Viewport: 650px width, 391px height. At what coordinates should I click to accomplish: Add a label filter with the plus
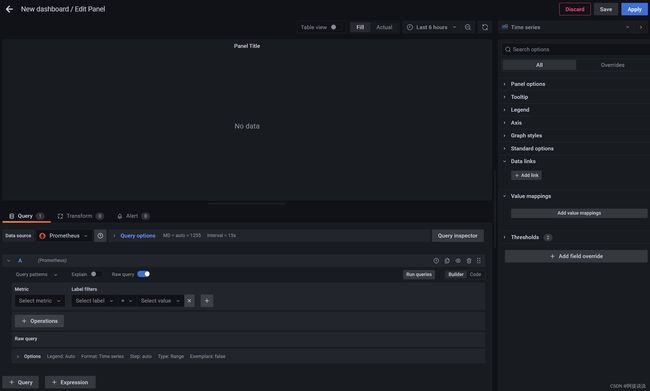pos(207,301)
